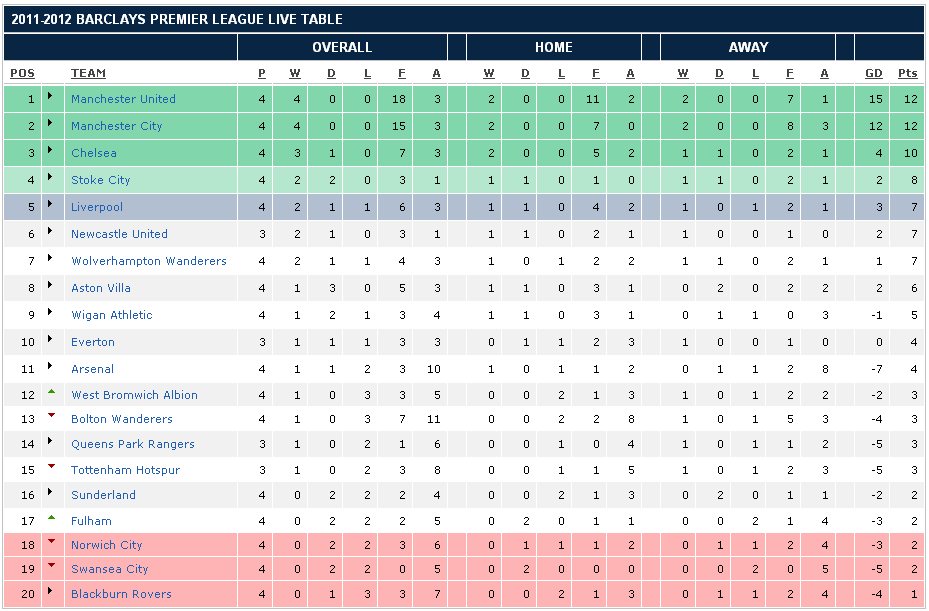Sort by the GD column header
The width and height of the screenshot is (929, 611).
[873, 73]
